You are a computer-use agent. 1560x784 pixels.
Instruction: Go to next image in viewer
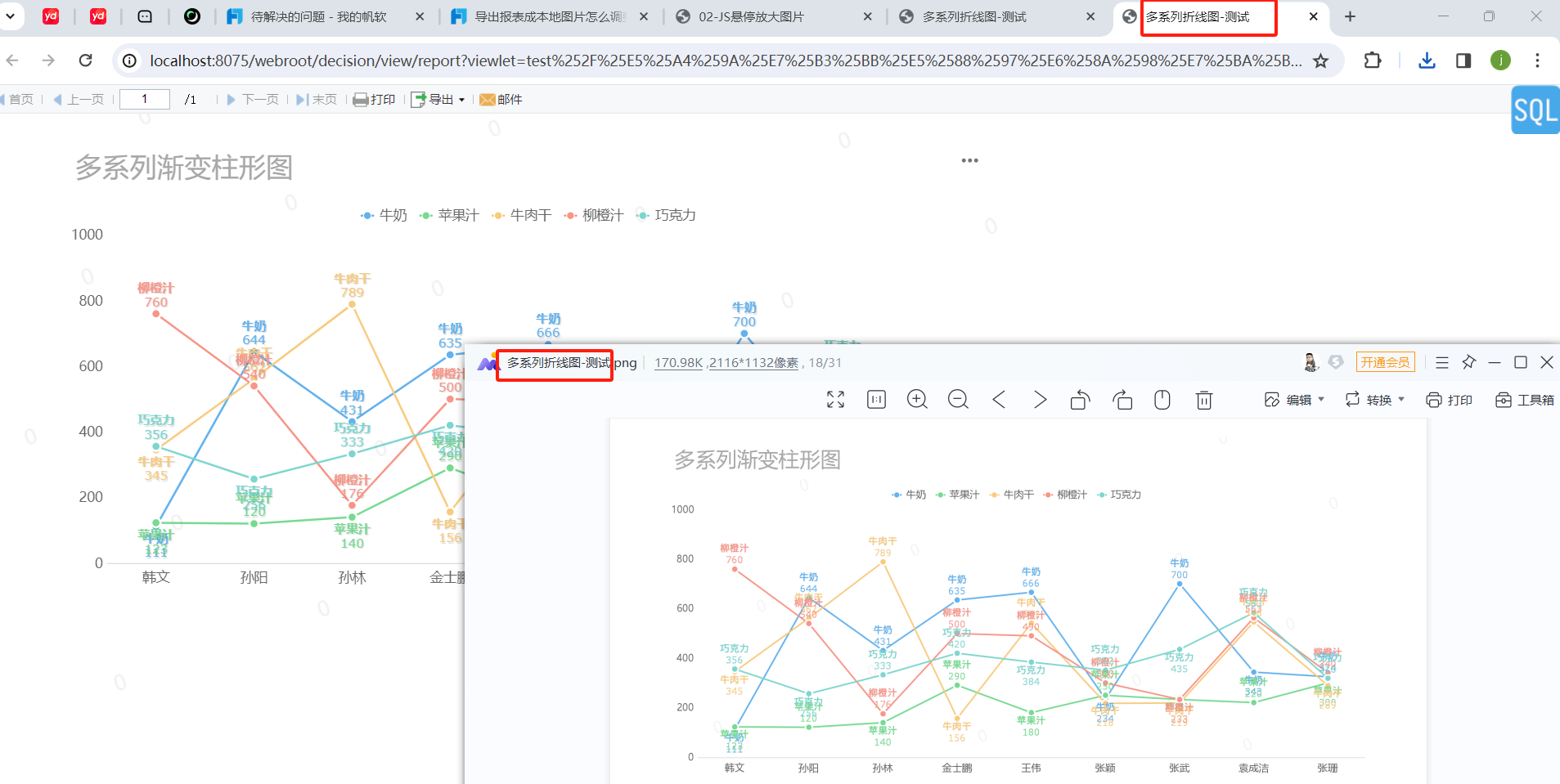point(1040,400)
